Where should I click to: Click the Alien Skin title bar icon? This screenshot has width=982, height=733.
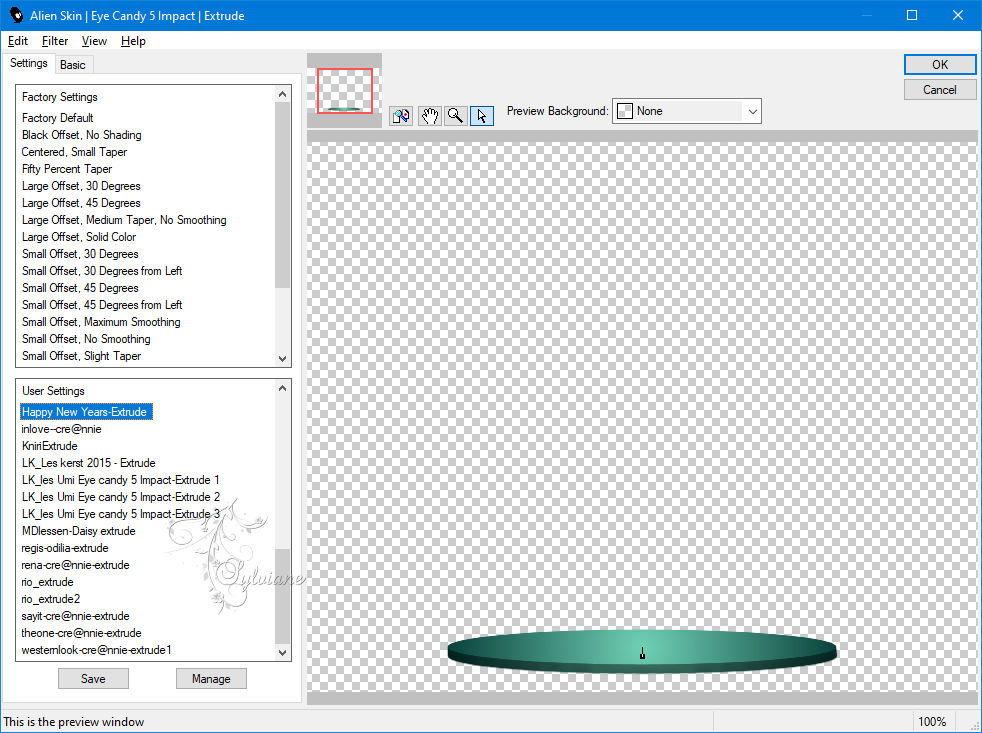pyautogui.click(x=16, y=15)
